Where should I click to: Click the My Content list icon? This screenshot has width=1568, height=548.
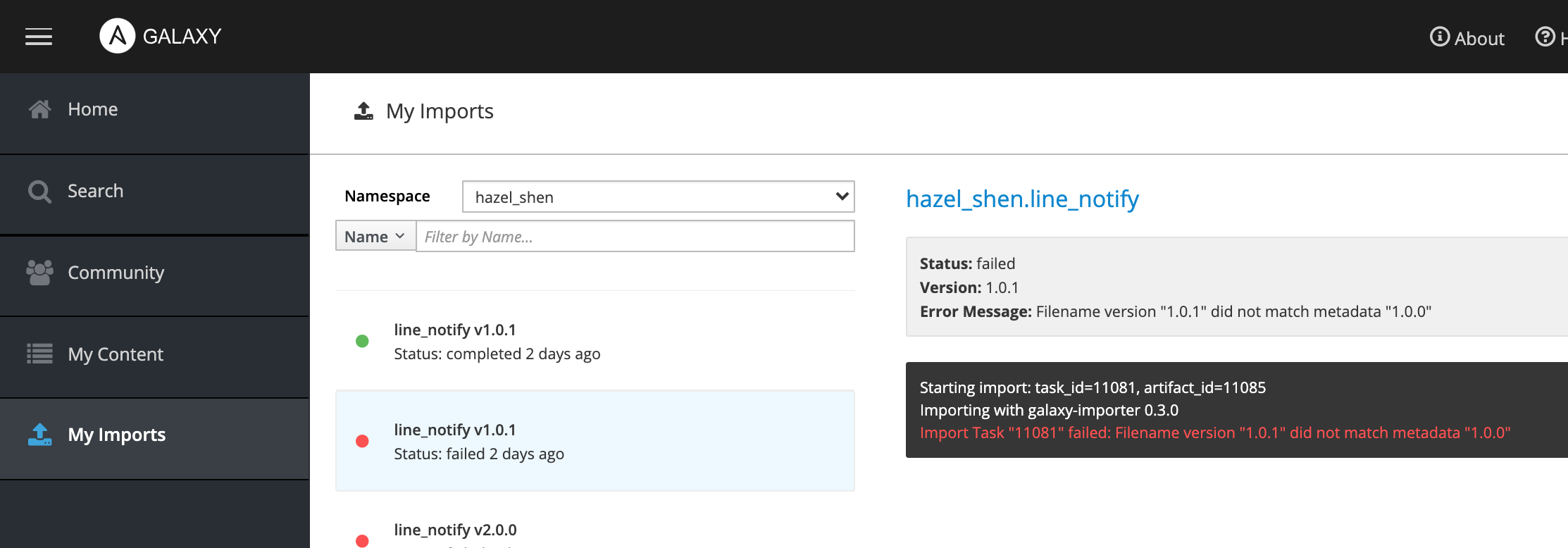(x=39, y=354)
